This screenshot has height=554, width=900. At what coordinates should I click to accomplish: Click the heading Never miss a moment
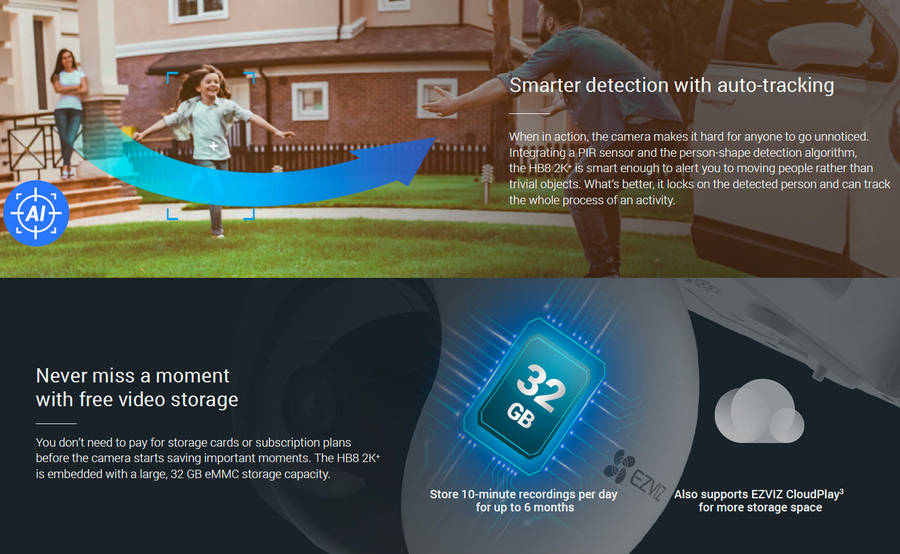coord(133,375)
